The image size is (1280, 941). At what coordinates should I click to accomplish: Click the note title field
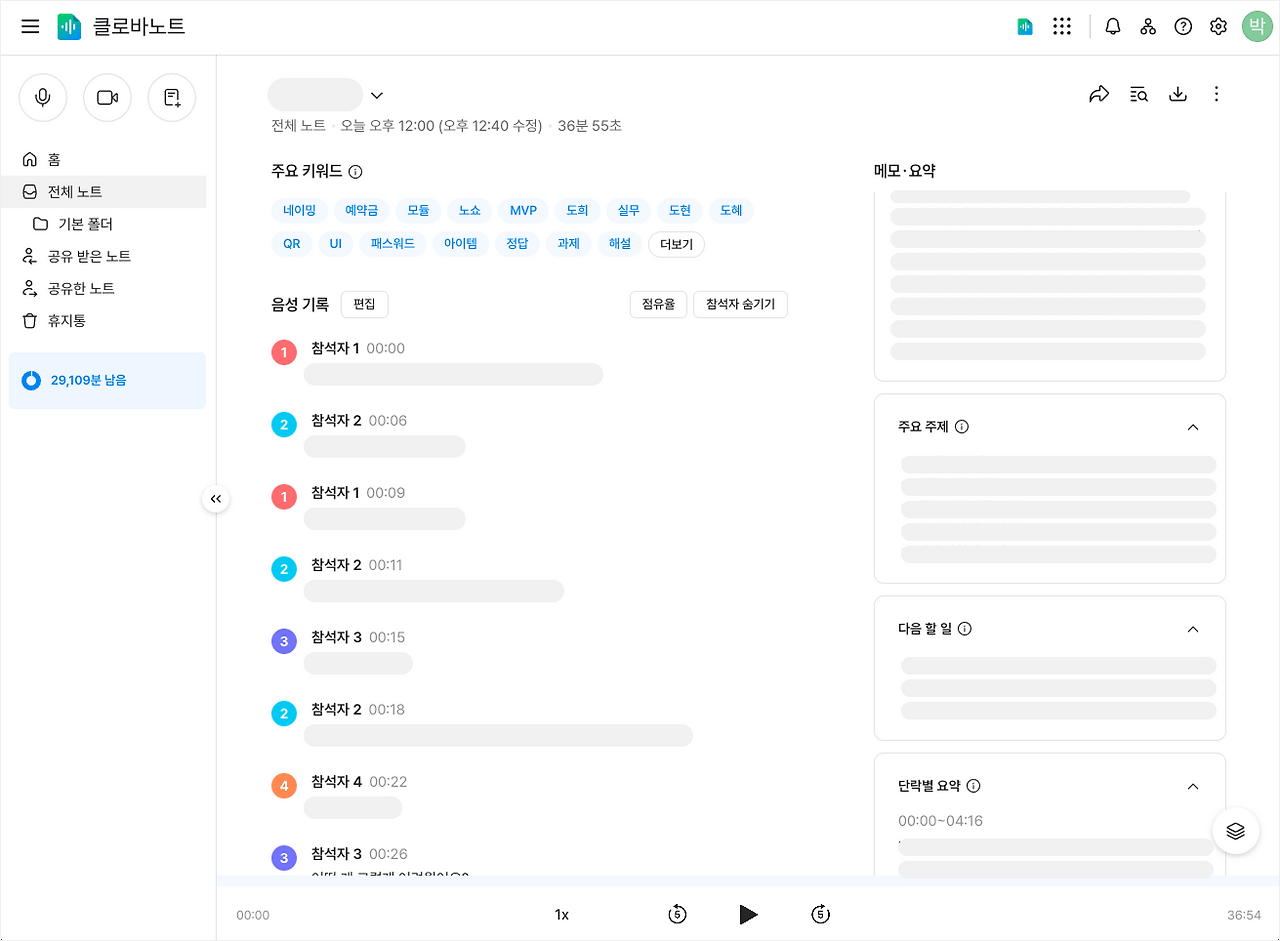[x=315, y=95]
